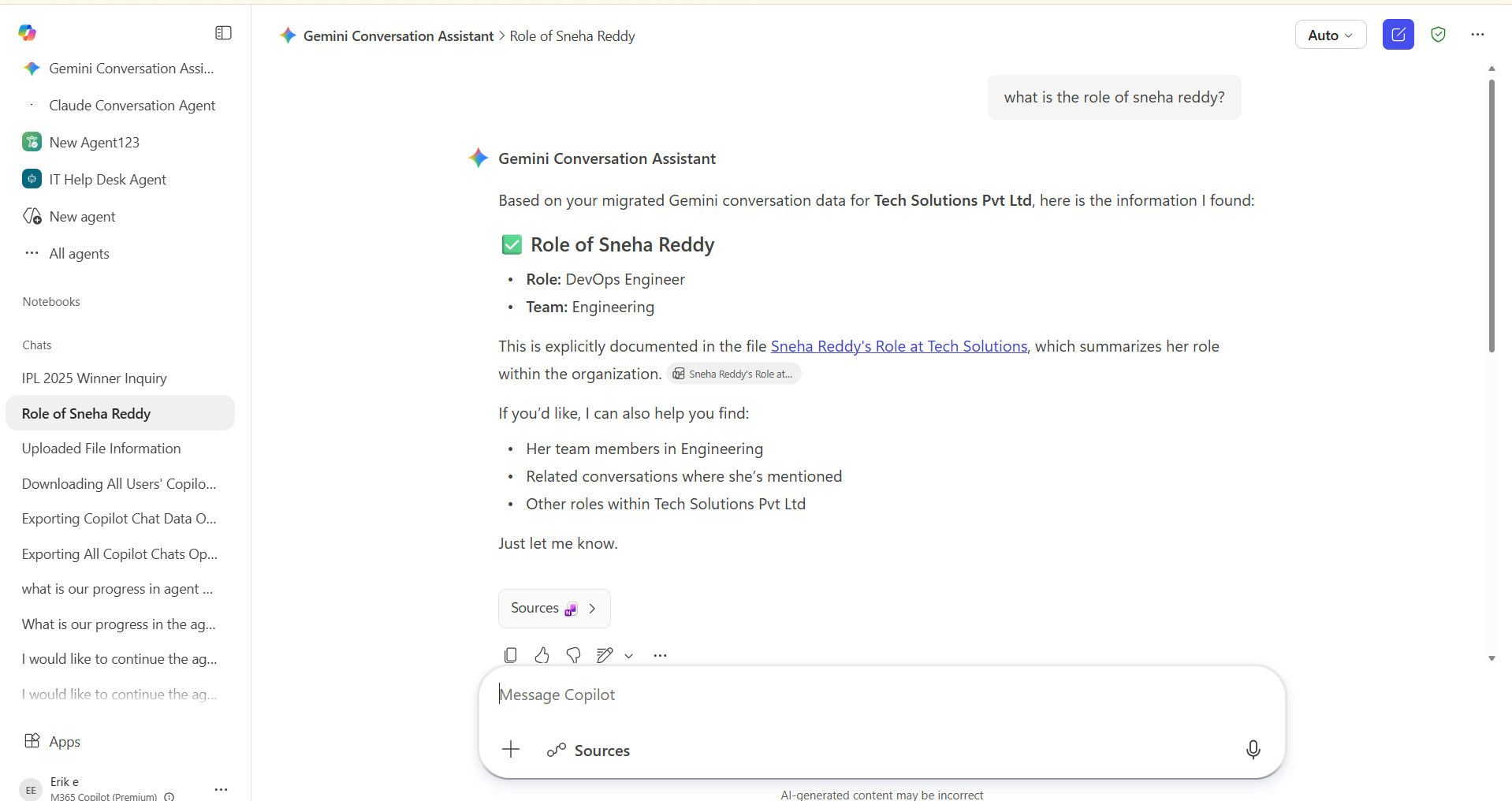
Task: Click the Gemini icon beside response header
Action: 479,158
